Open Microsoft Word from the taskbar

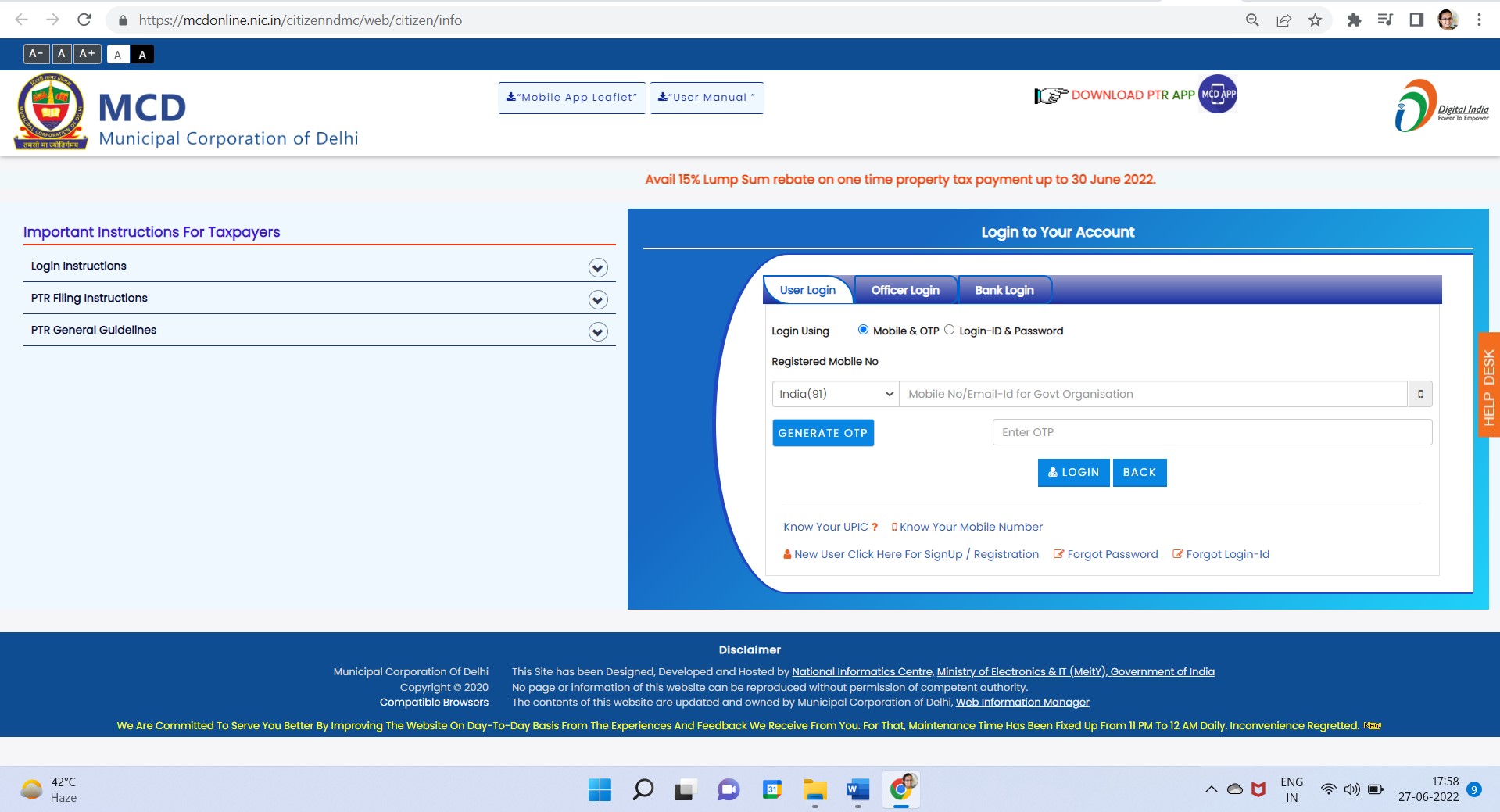tap(857, 789)
